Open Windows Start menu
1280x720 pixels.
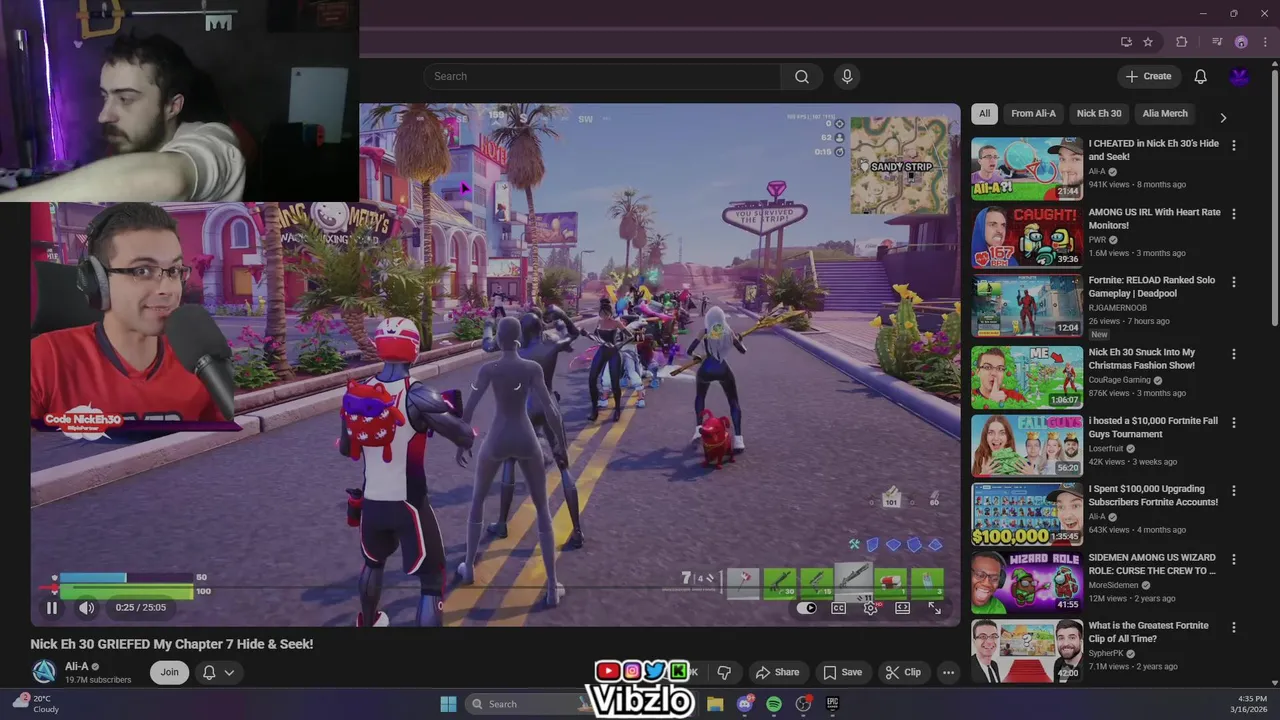[448, 704]
